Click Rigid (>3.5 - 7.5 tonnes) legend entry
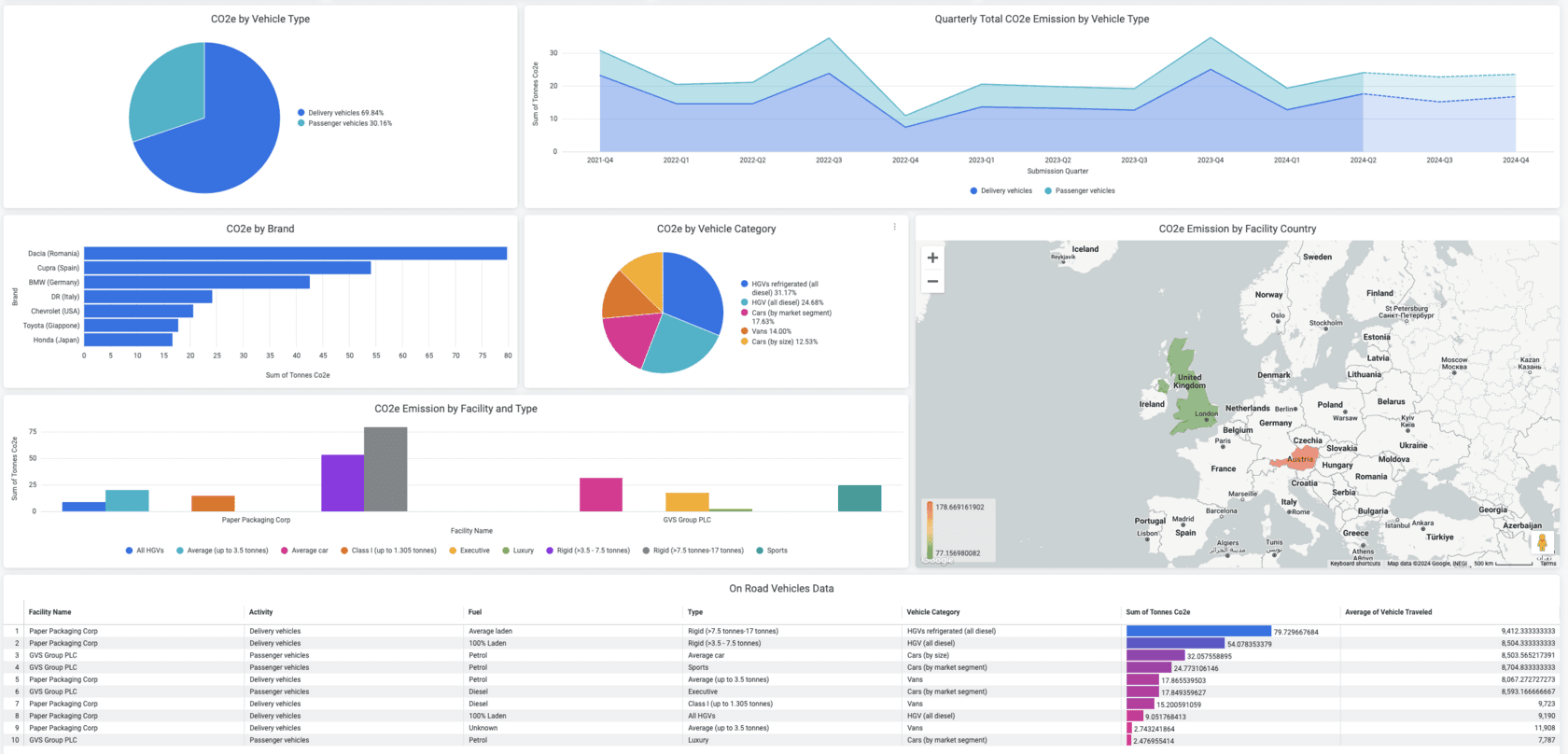 pos(588,551)
